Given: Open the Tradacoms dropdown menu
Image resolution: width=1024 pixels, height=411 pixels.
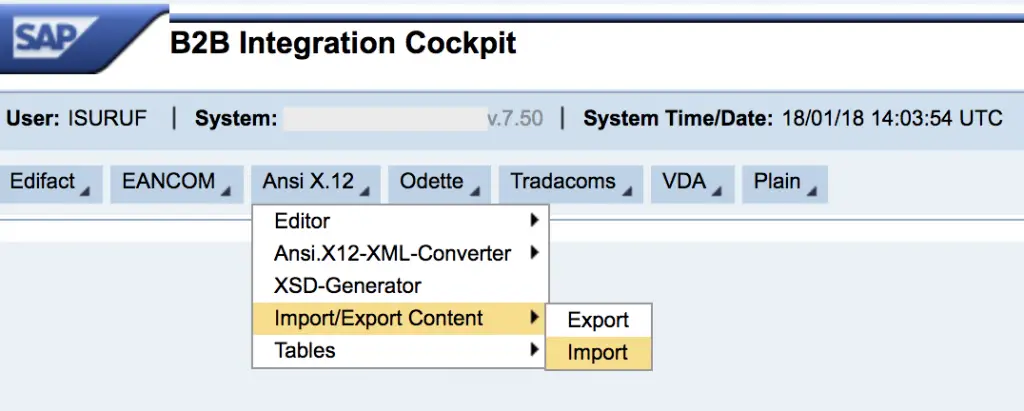Looking at the screenshot, I should pos(571,184).
